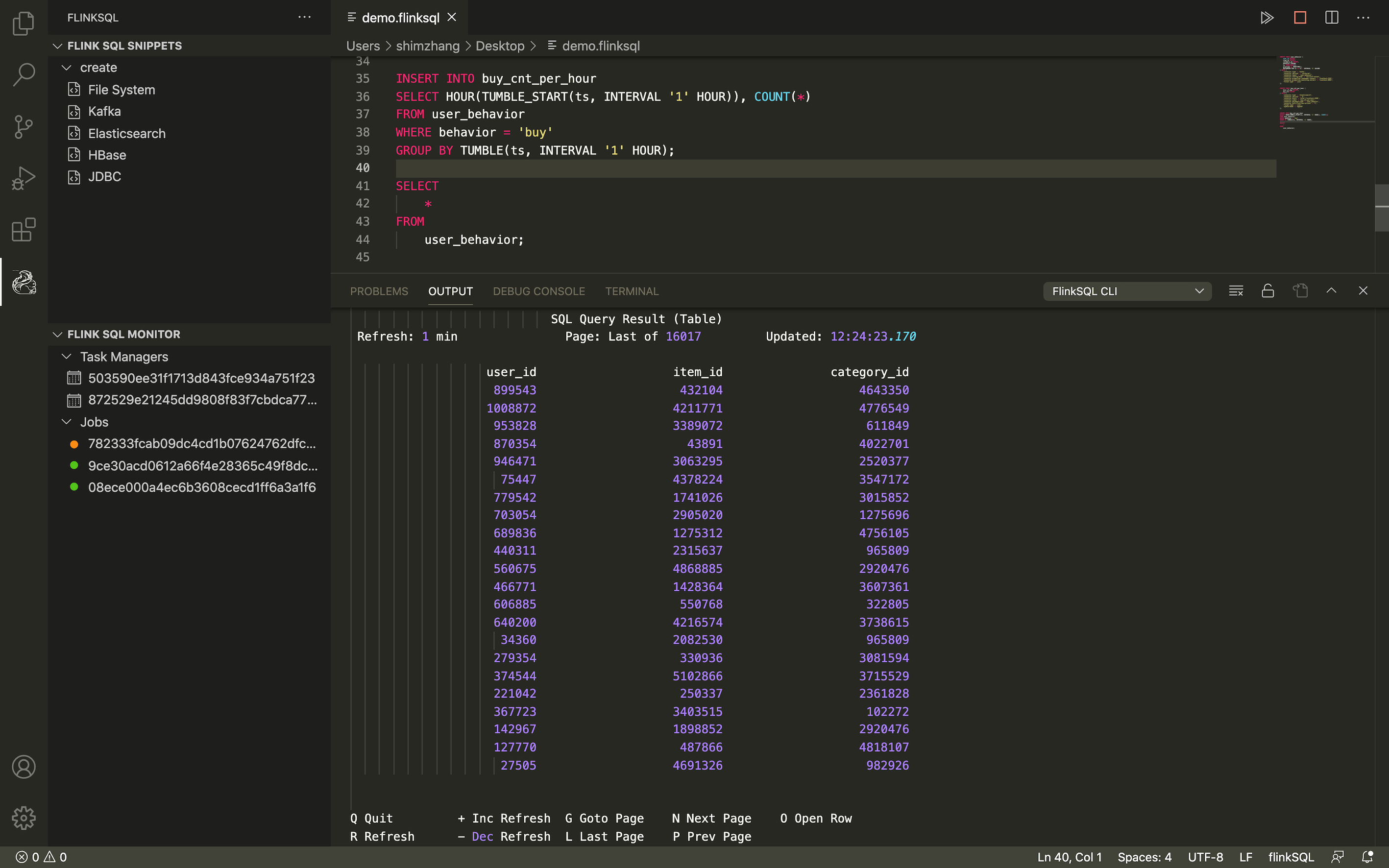The height and width of the screenshot is (868, 1389).
Task: Stop the running Flink SQL job
Action: click(x=1300, y=18)
